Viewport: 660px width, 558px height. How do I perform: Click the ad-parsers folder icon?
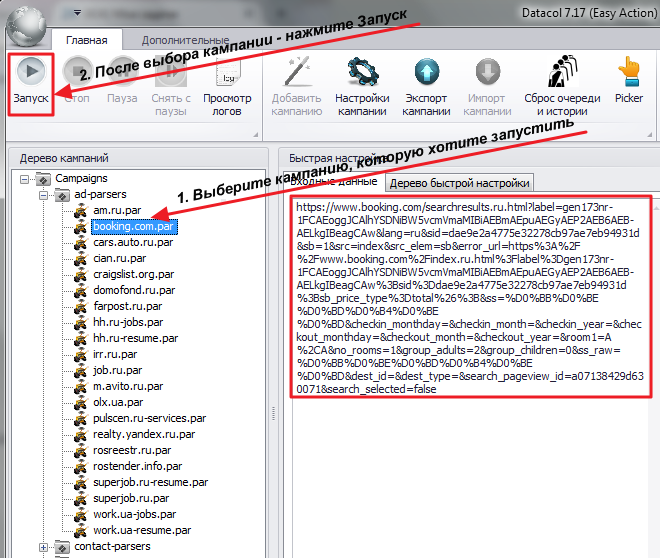click(x=62, y=195)
